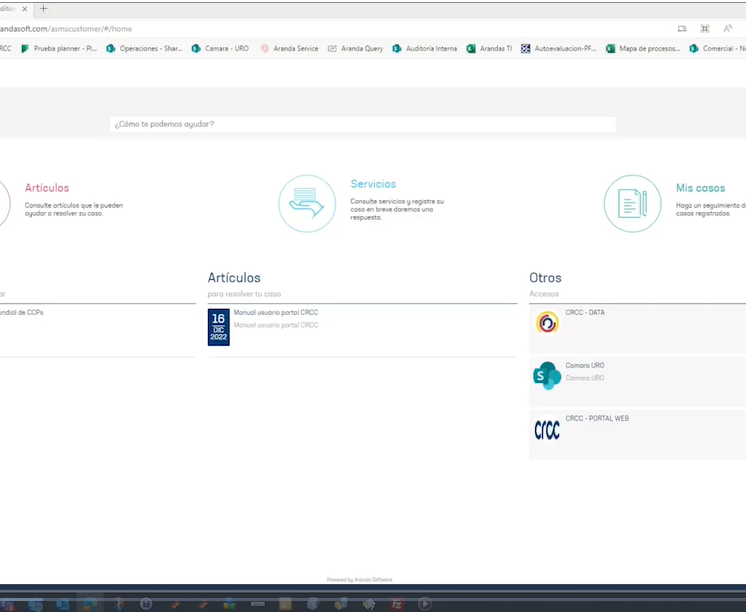746x612 pixels.
Task: Open the Aranda Service bookmark
Action: [x=289, y=49]
